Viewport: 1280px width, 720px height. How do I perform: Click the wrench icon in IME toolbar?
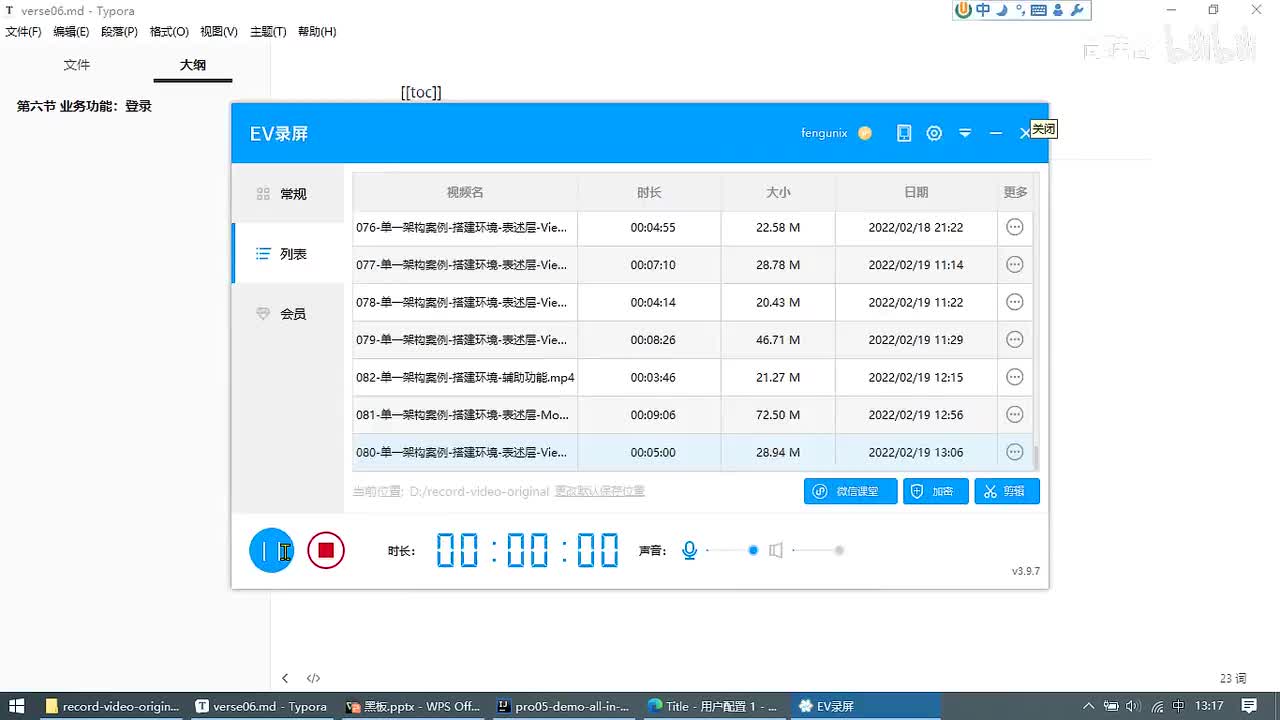[1077, 10]
